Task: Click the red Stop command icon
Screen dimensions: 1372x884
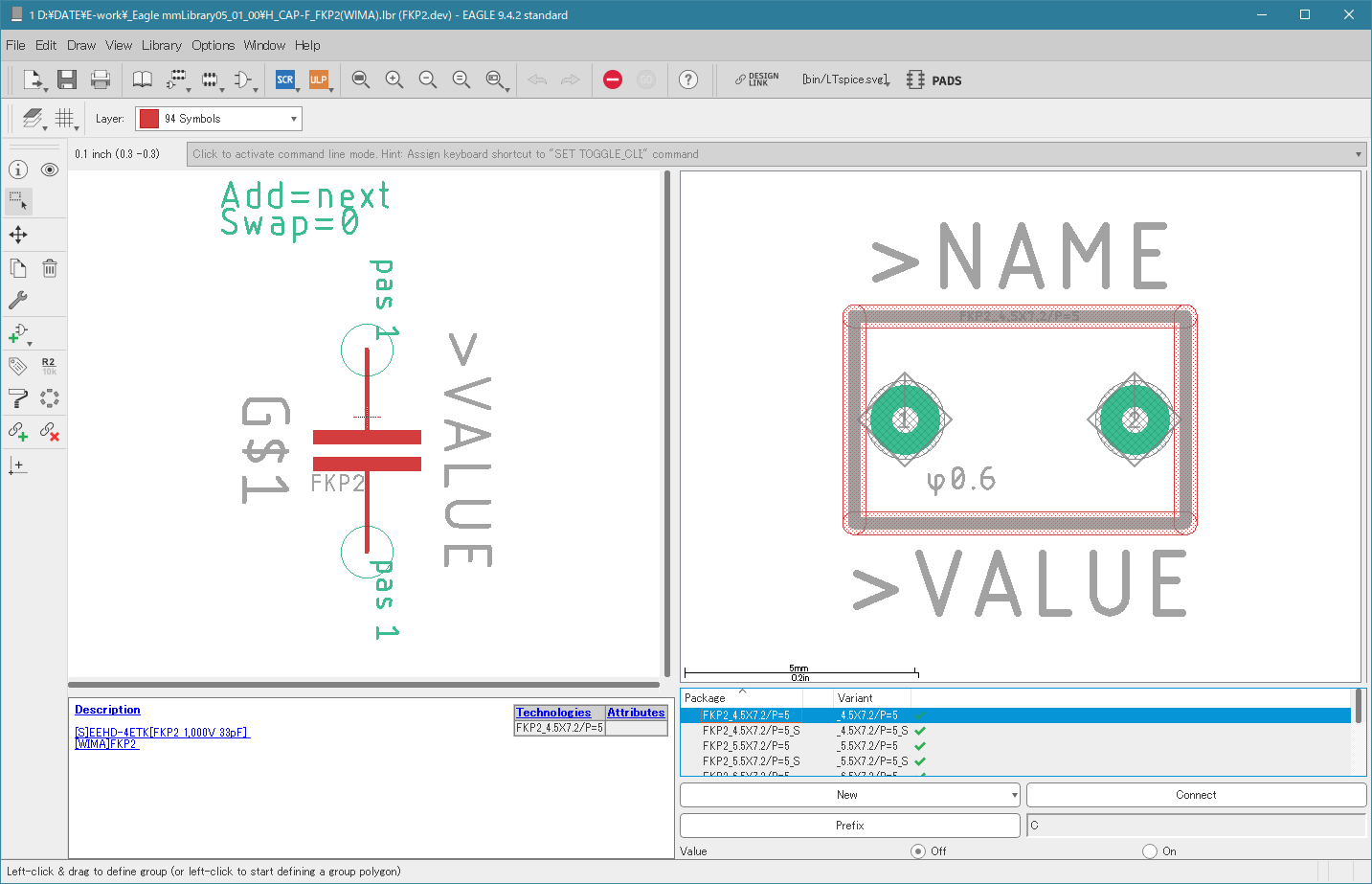Action: 613,79
